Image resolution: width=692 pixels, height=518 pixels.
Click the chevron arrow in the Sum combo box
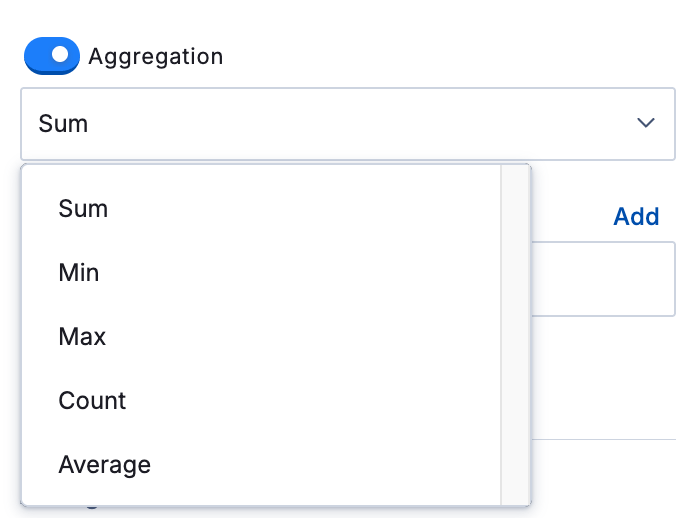645,123
